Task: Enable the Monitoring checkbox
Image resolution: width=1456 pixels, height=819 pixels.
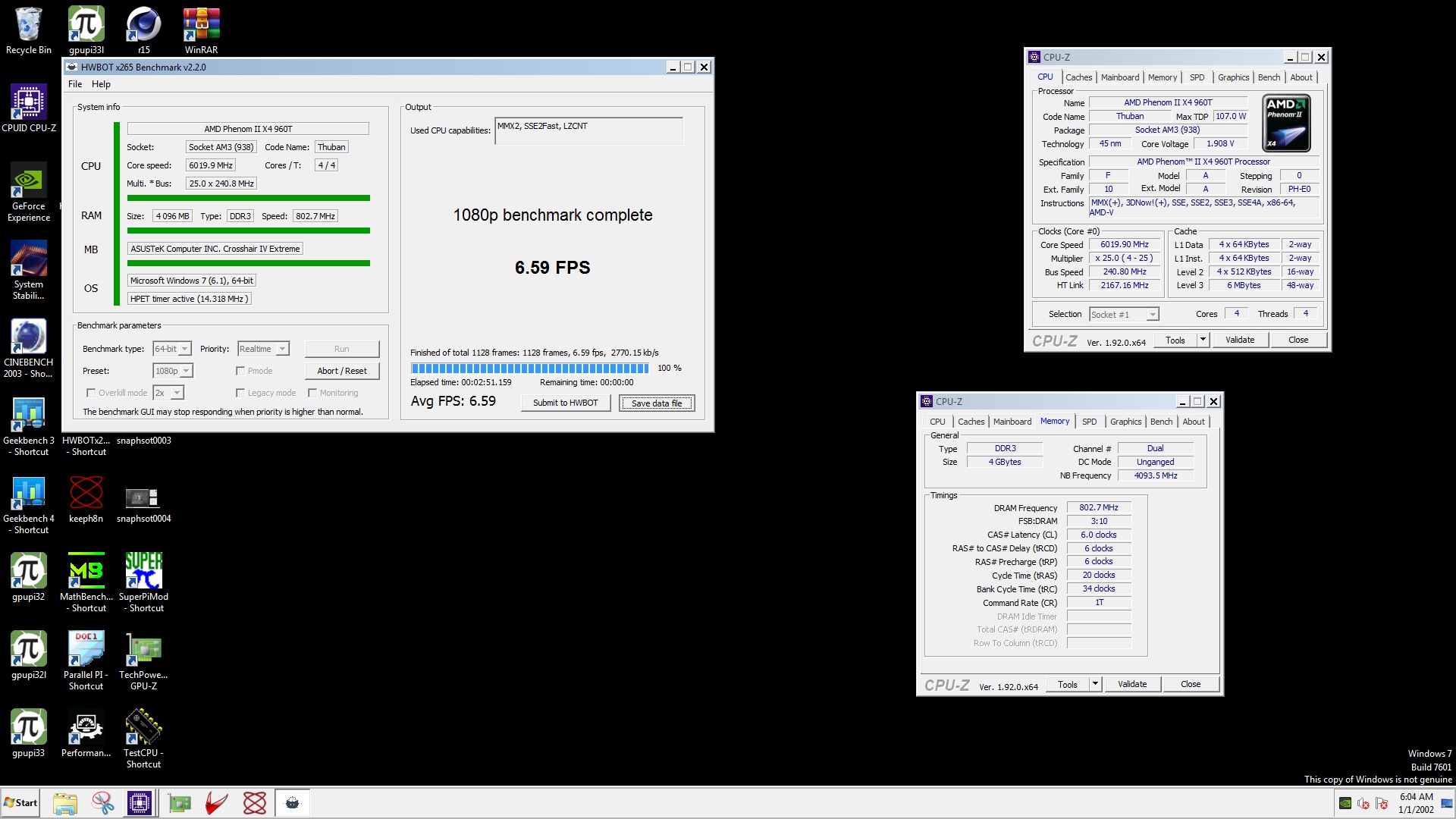Action: click(x=312, y=393)
